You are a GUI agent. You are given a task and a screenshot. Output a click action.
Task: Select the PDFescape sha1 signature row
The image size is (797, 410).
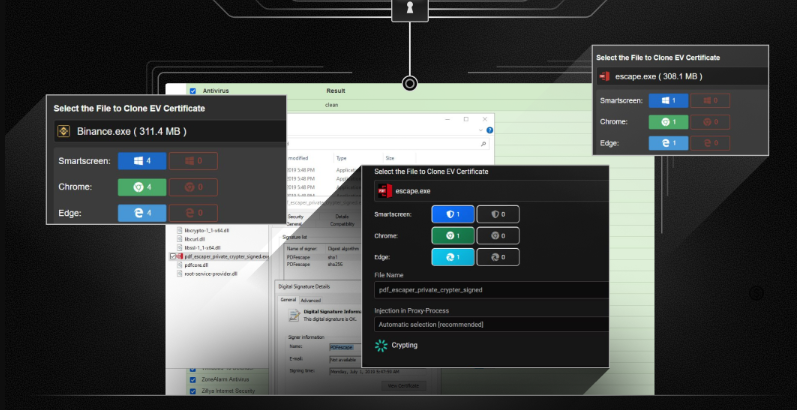click(x=322, y=257)
